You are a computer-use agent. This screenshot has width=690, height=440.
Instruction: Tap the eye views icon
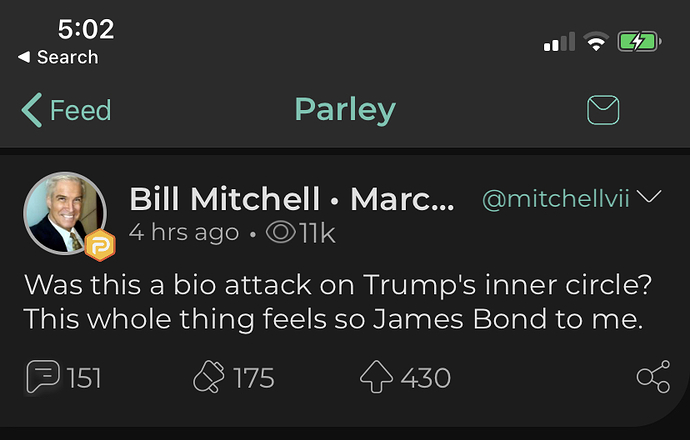click(281, 233)
